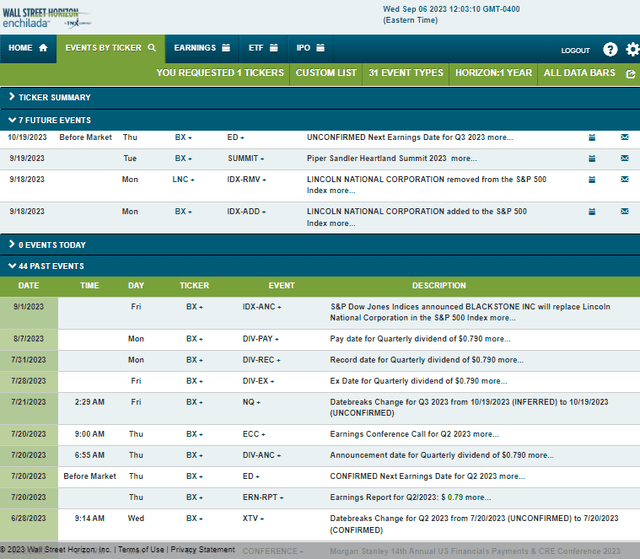Open the LNC ticker dropdown
Screen dimensions: 640x559
[183, 180]
